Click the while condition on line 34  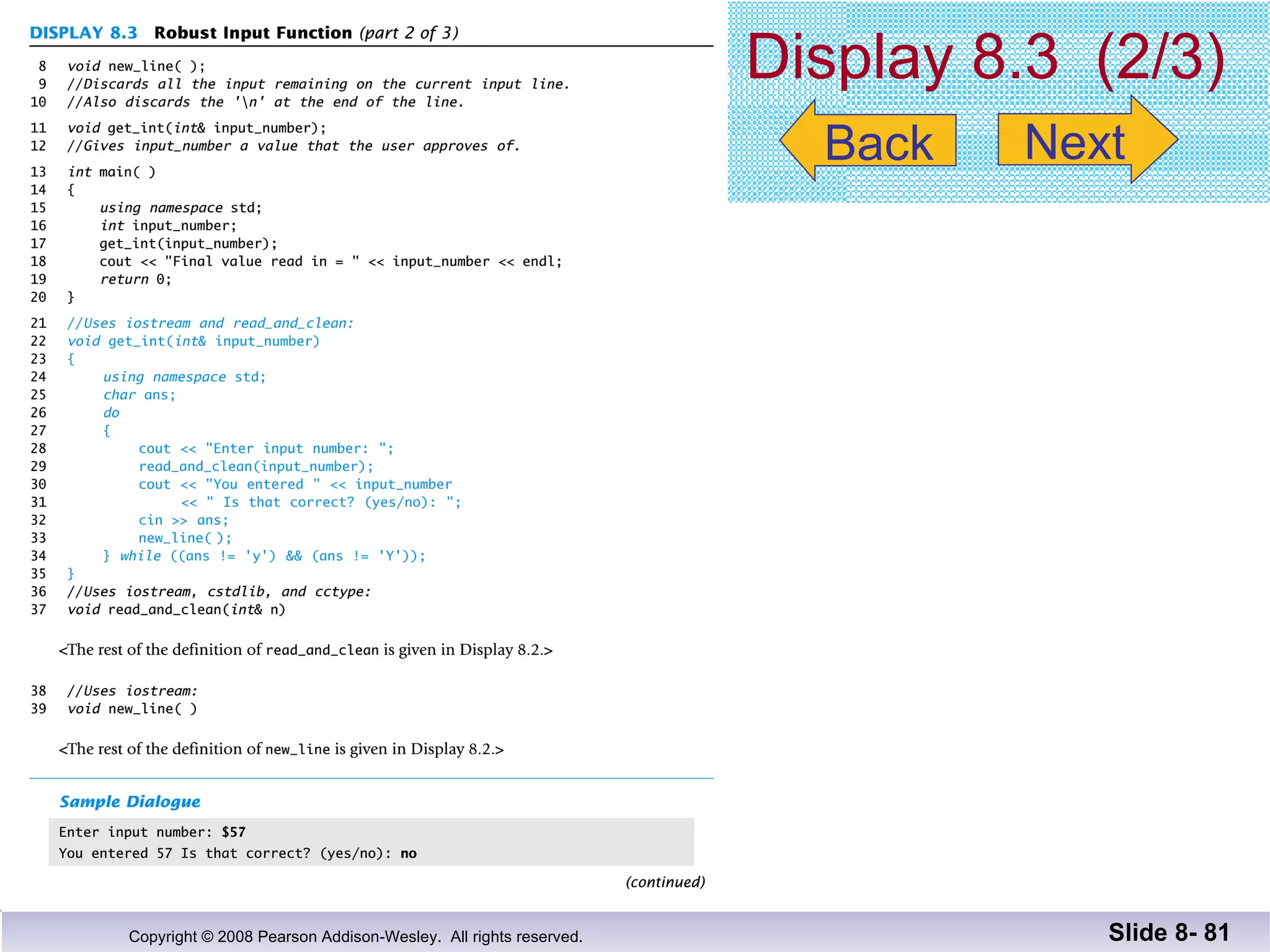click(x=265, y=556)
